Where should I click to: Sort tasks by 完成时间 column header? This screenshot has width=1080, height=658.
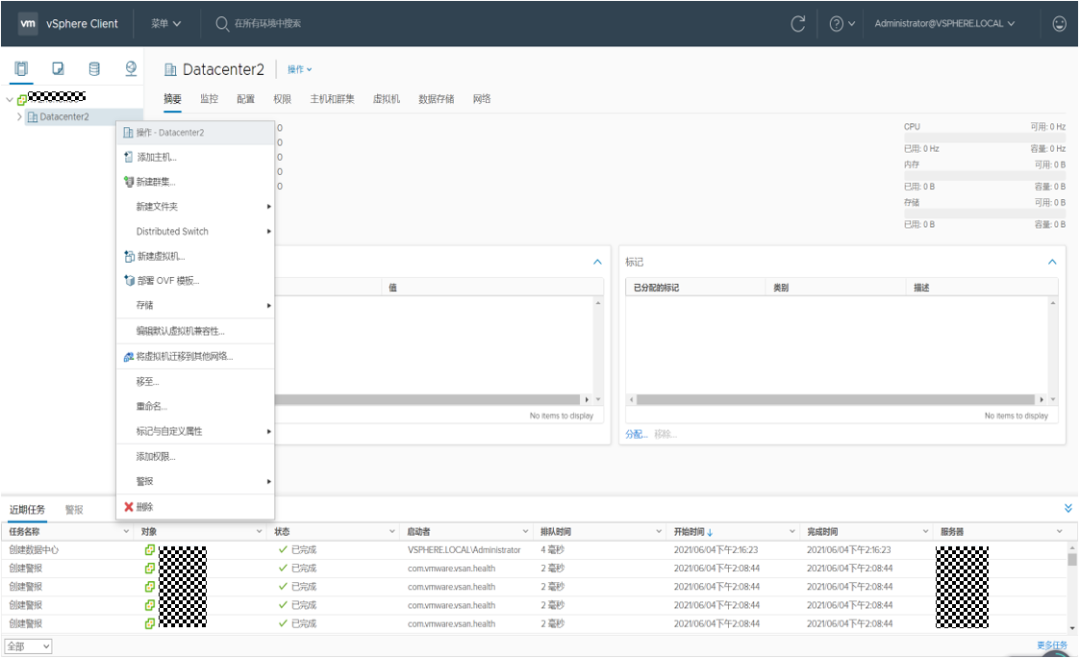pos(822,531)
